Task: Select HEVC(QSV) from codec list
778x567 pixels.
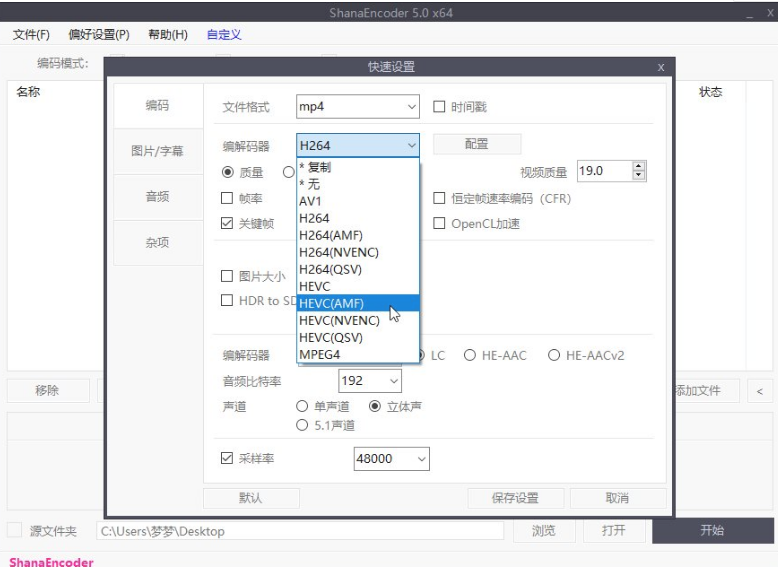Action: (x=358, y=337)
